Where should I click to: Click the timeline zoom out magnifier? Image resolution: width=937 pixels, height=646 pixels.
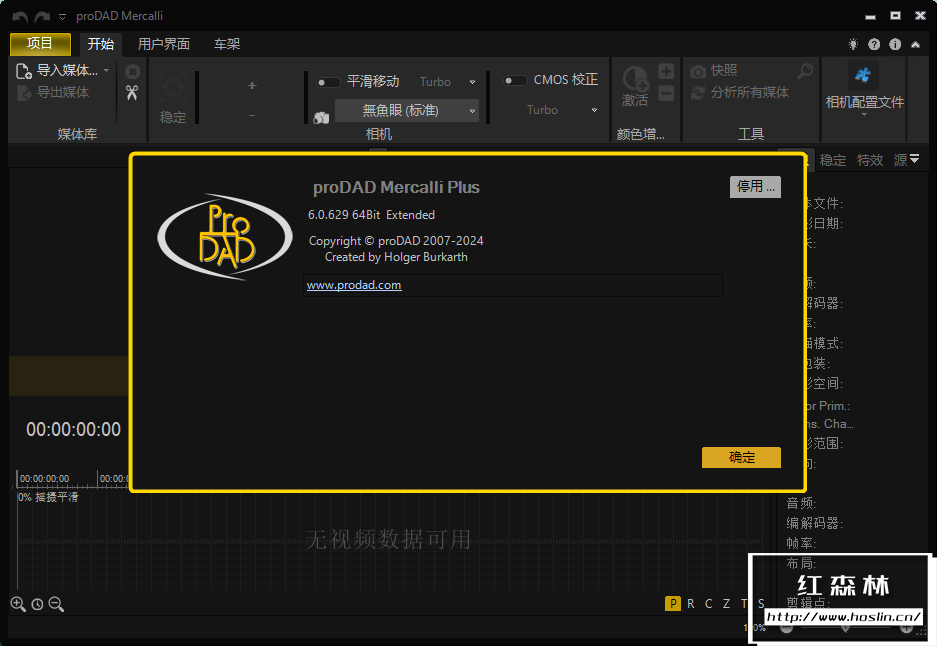click(x=56, y=604)
